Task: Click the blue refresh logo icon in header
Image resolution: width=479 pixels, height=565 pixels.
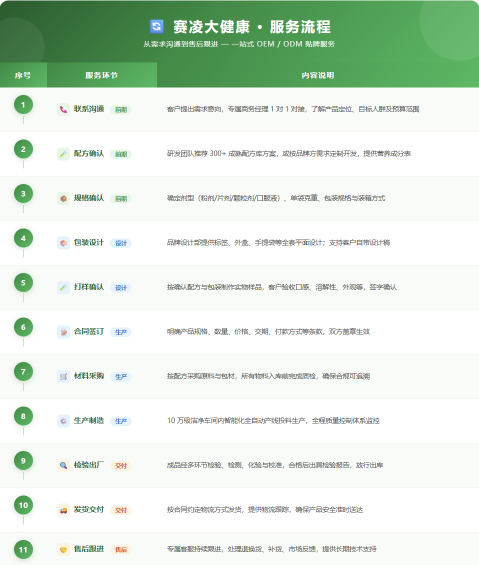Action: [156, 26]
